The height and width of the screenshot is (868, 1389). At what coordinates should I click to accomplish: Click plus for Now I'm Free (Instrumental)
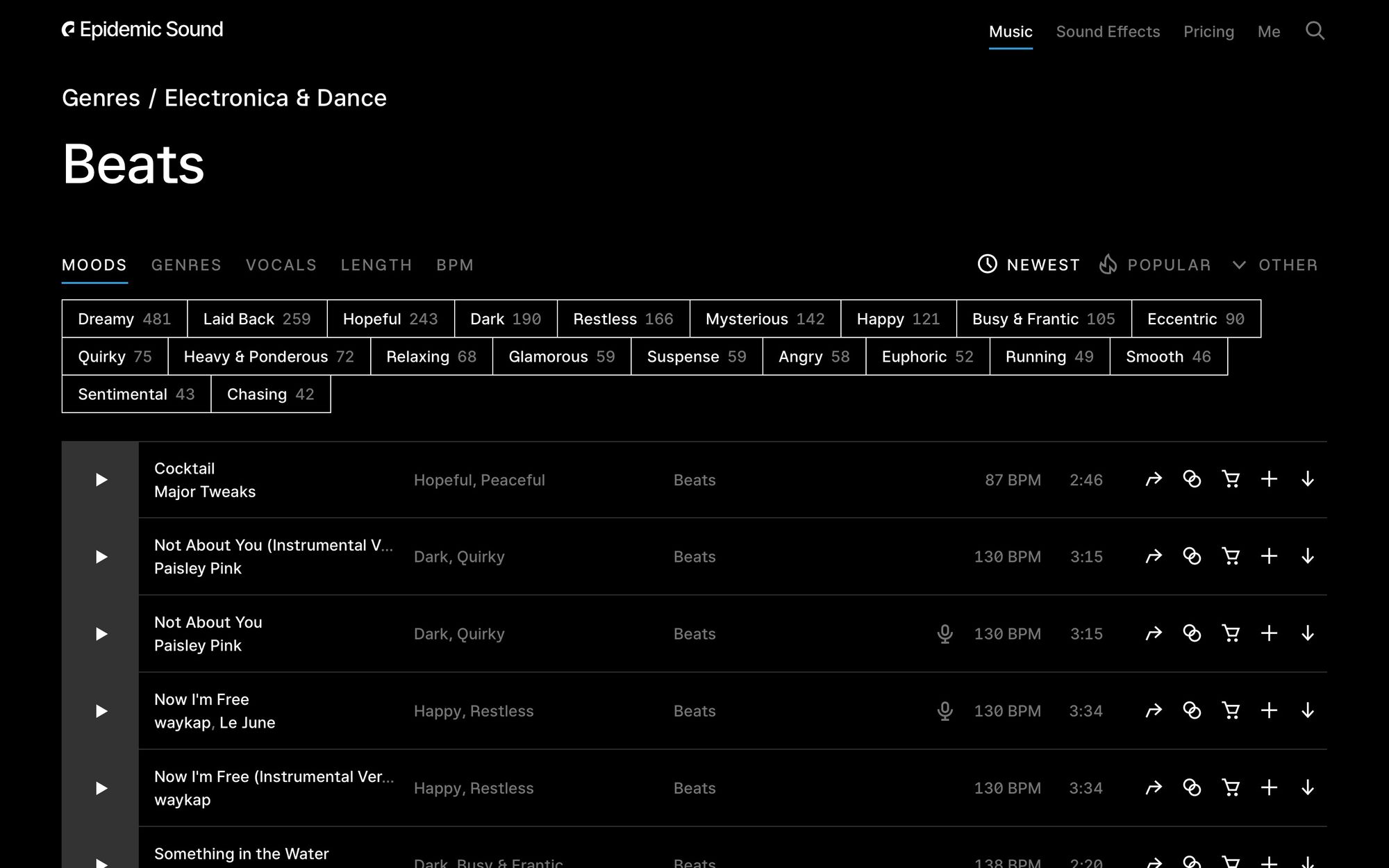(1269, 787)
